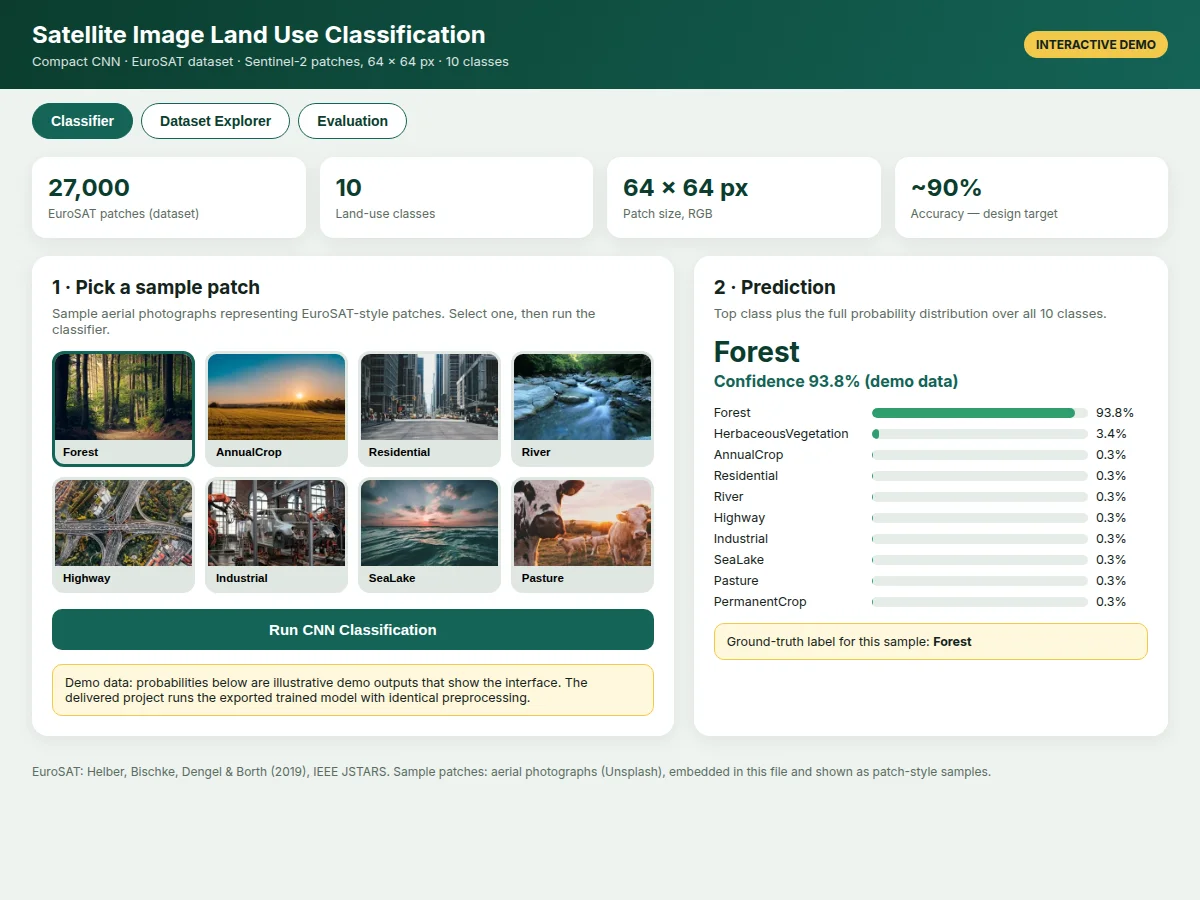Viewport: 1200px width, 900px height.
Task: Click the EuroSAT citation footer text
Action: click(x=511, y=772)
